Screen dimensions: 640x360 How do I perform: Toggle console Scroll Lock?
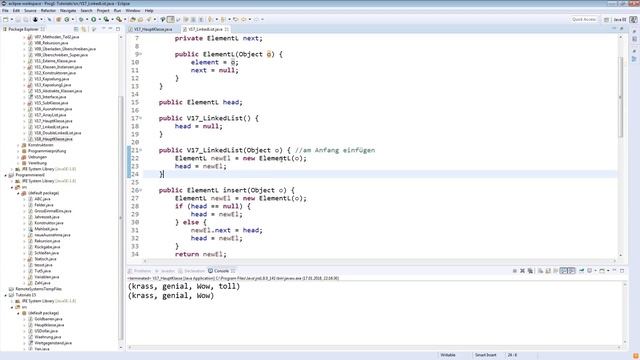(548, 271)
